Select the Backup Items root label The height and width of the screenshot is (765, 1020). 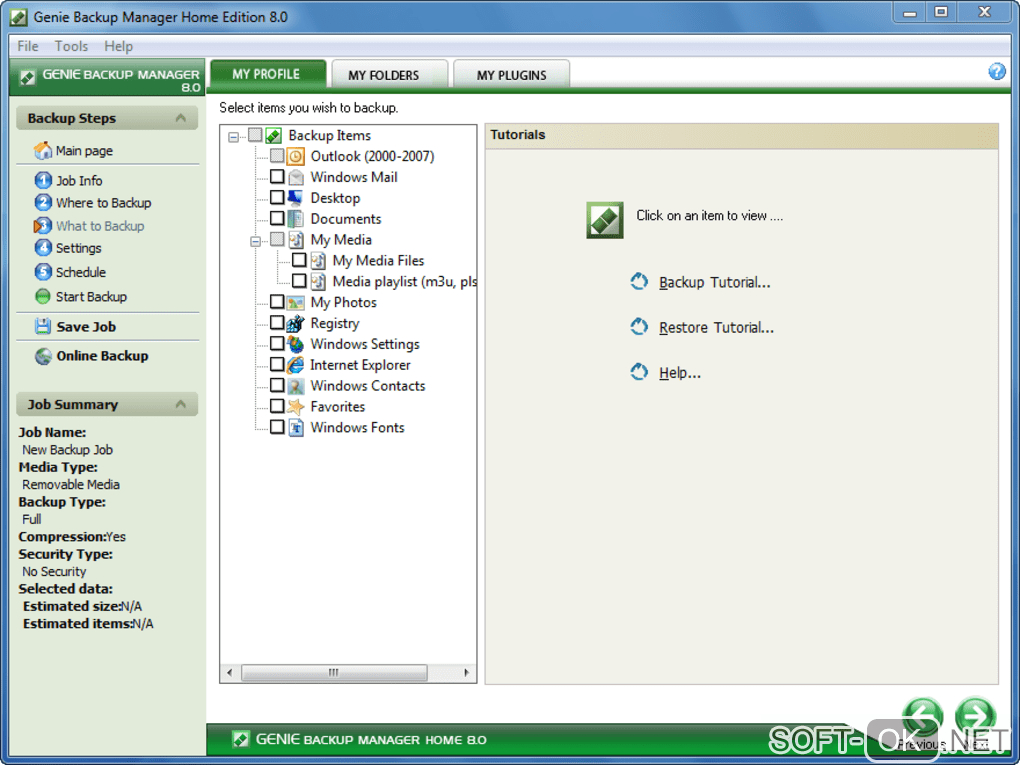330,135
